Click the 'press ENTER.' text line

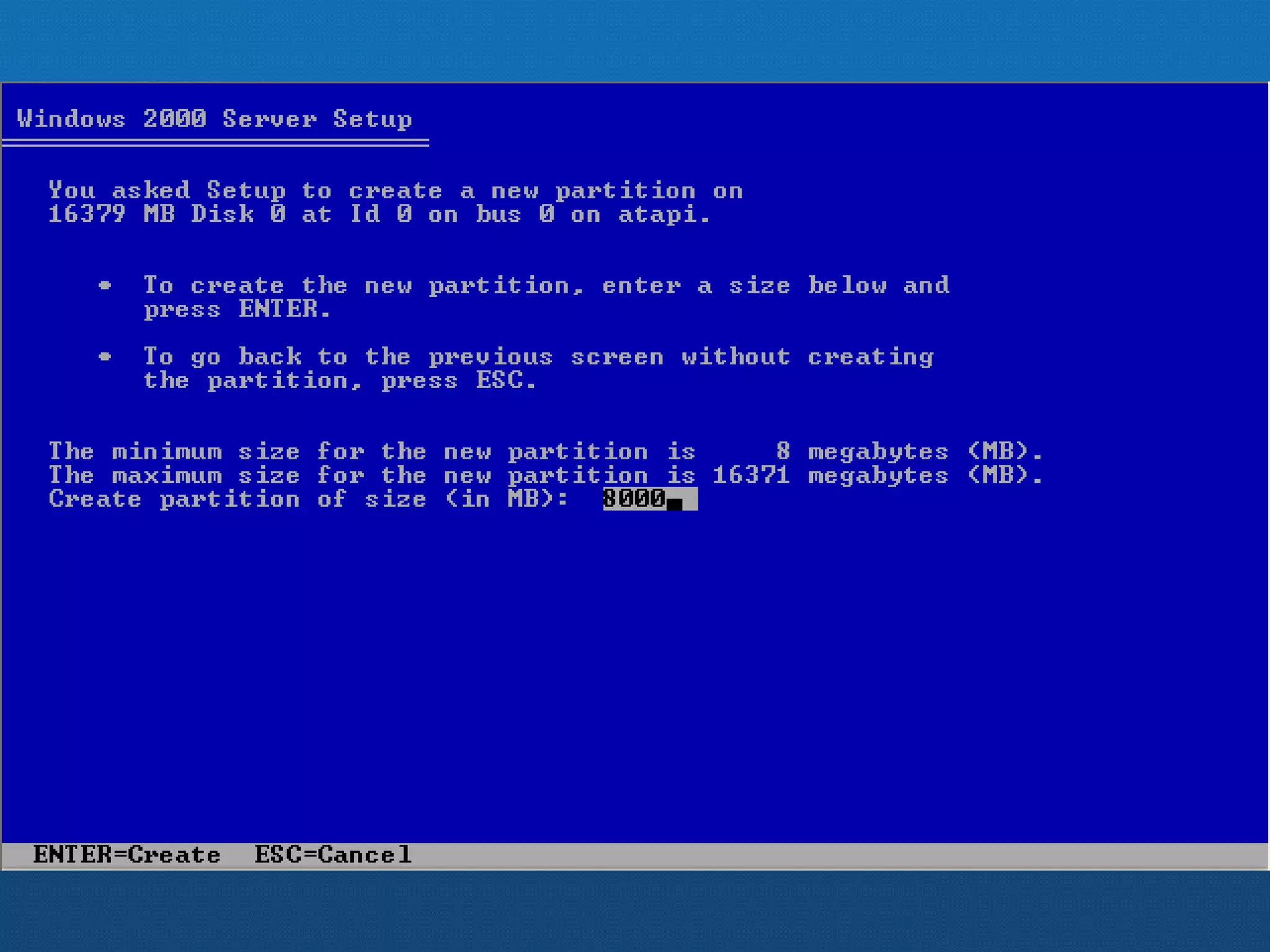click(237, 309)
